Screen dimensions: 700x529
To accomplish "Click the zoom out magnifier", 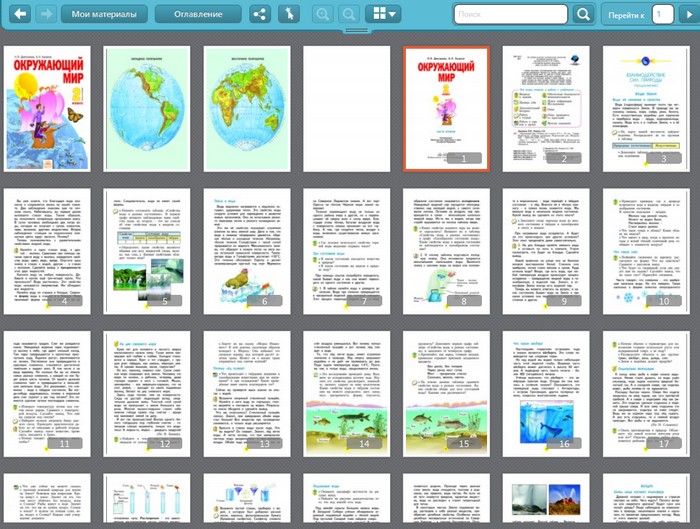I will tap(349, 14).
